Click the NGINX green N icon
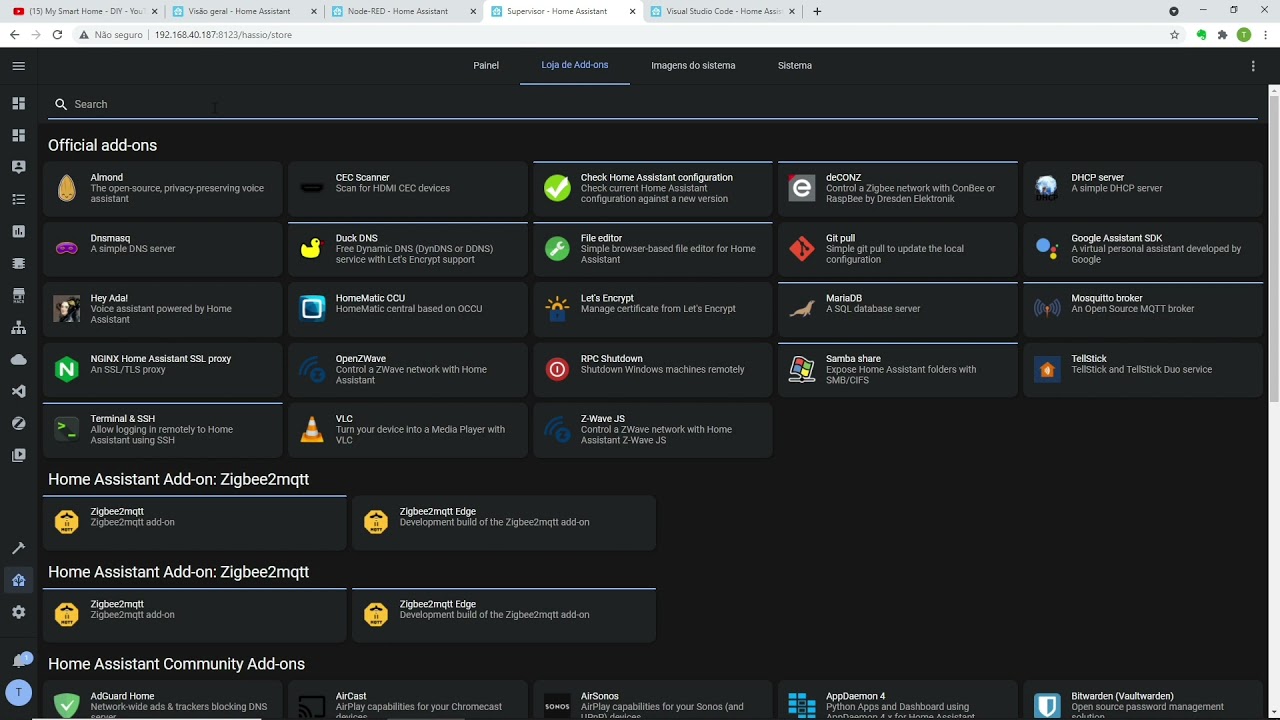Image resolution: width=1280 pixels, height=720 pixels. (67, 369)
